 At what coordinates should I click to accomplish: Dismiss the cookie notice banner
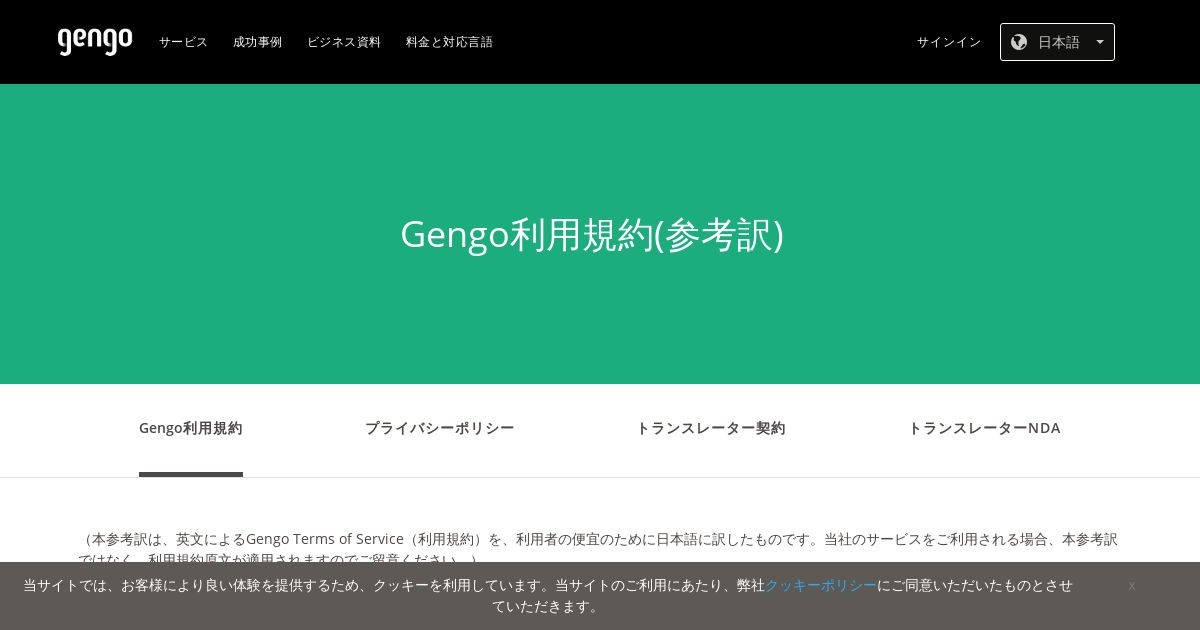(1132, 586)
